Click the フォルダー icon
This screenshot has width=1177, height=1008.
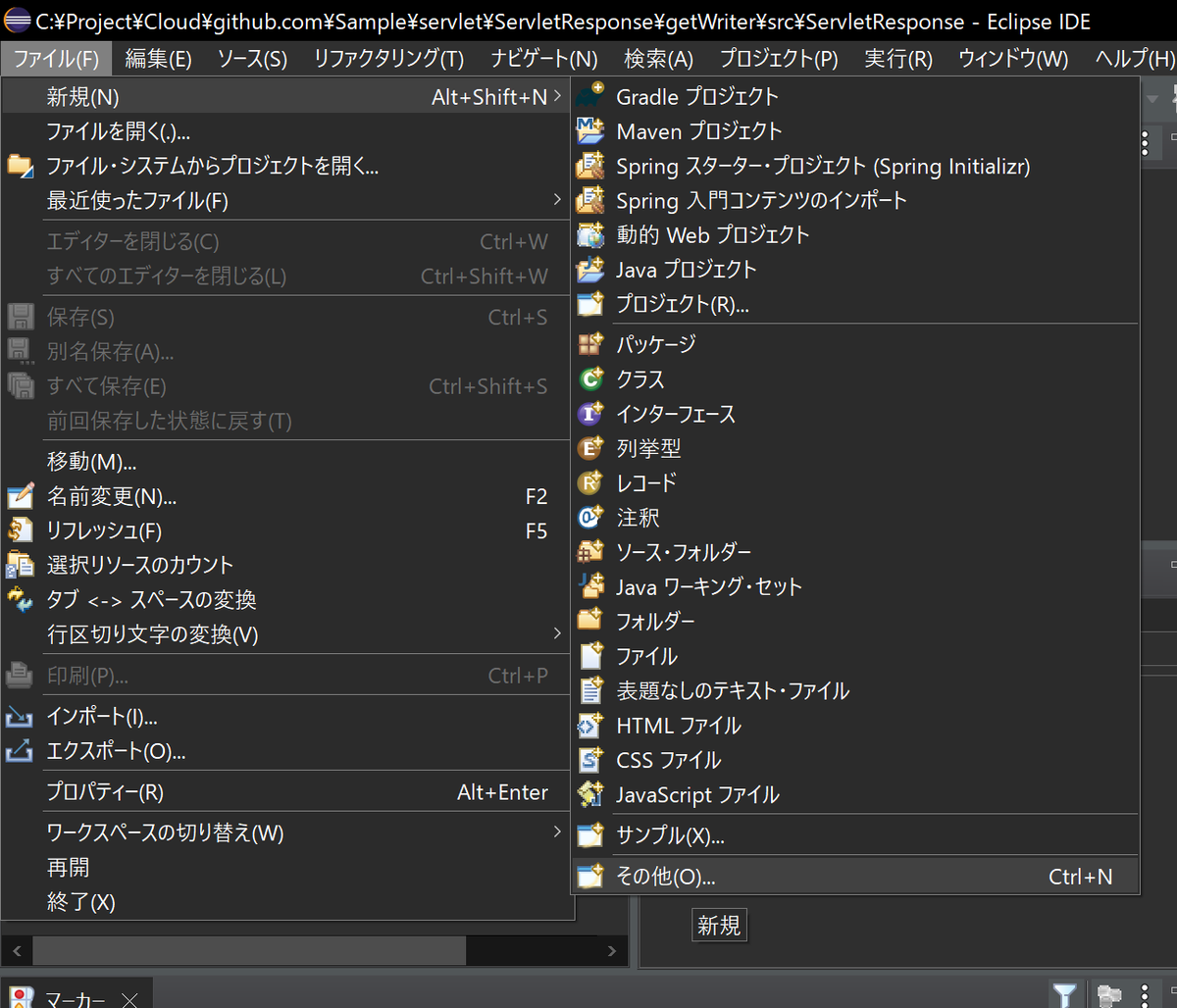(x=590, y=621)
